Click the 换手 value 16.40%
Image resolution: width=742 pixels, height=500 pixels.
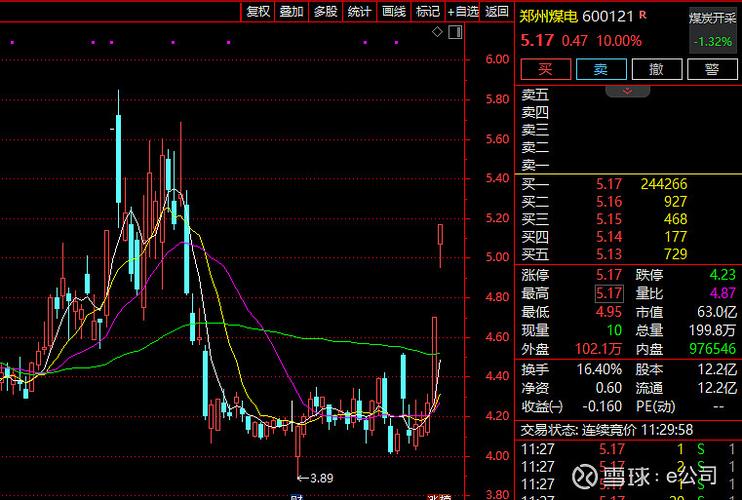click(x=599, y=369)
